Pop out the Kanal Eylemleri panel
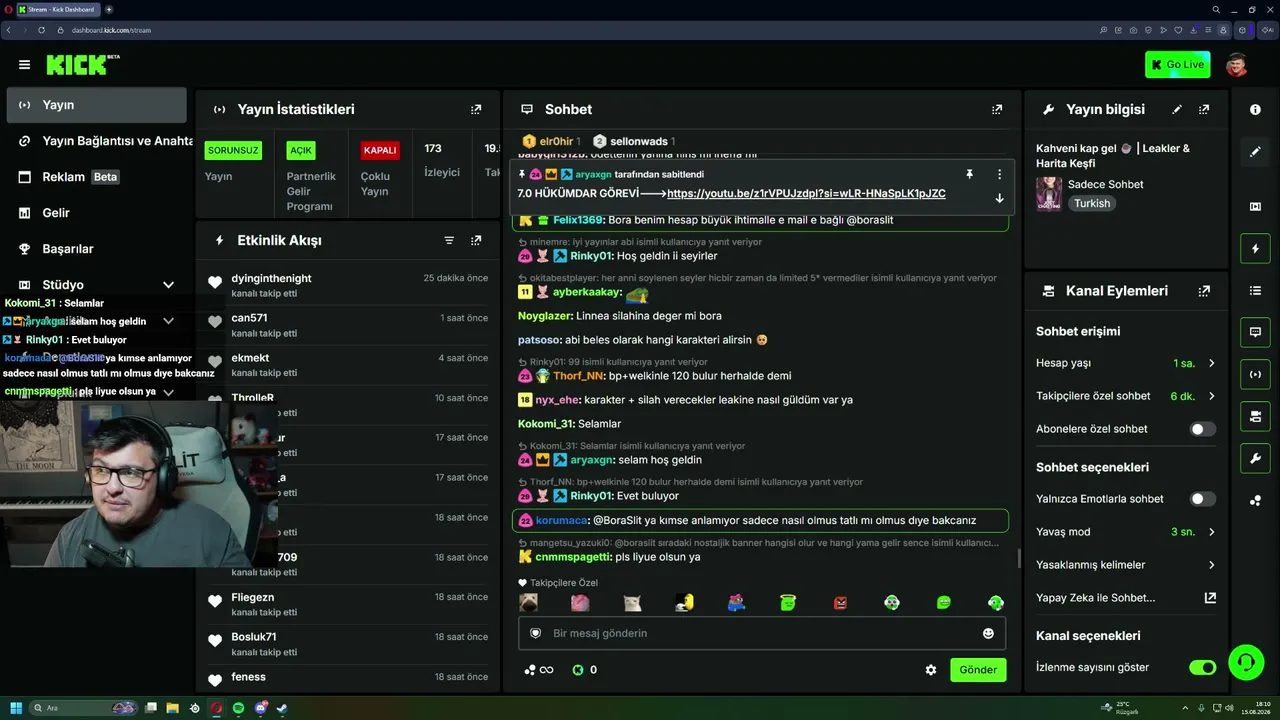1280x720 pixels. point(1204,291)
